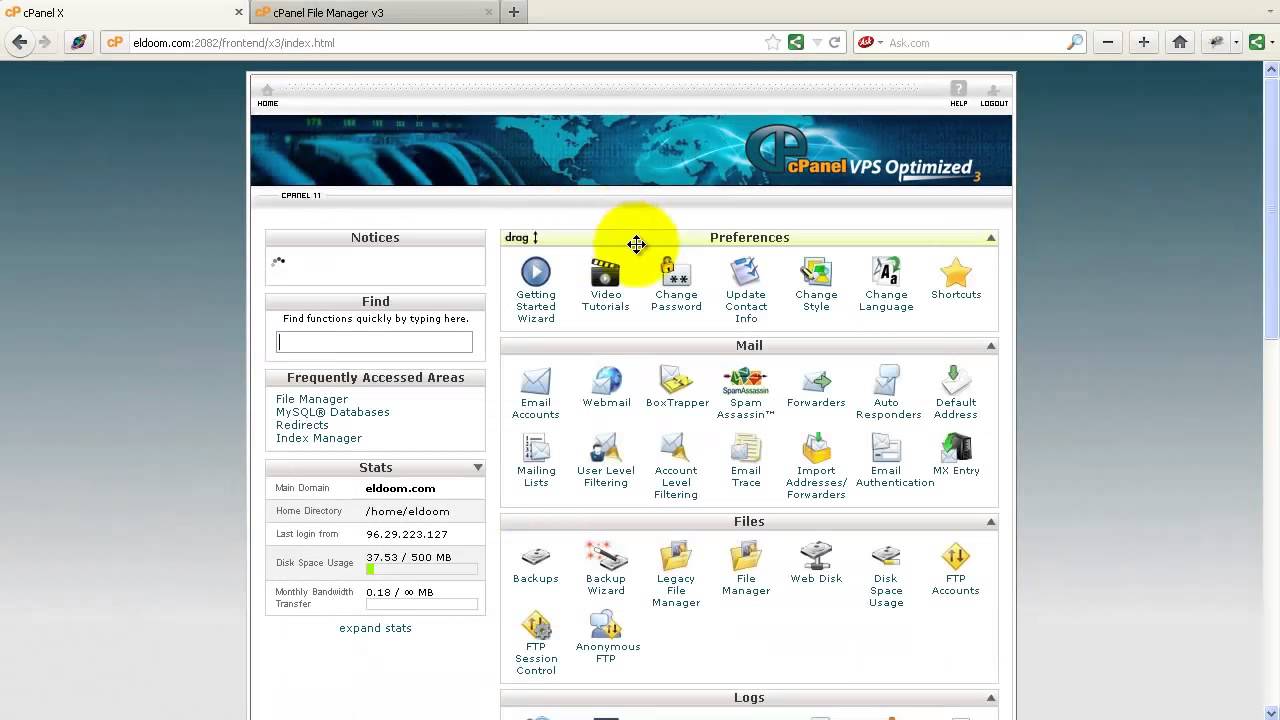Screen dimensions: 1280x720
Task: Open the Getting Started Wizard icon
Action: (x=536, y=272)
